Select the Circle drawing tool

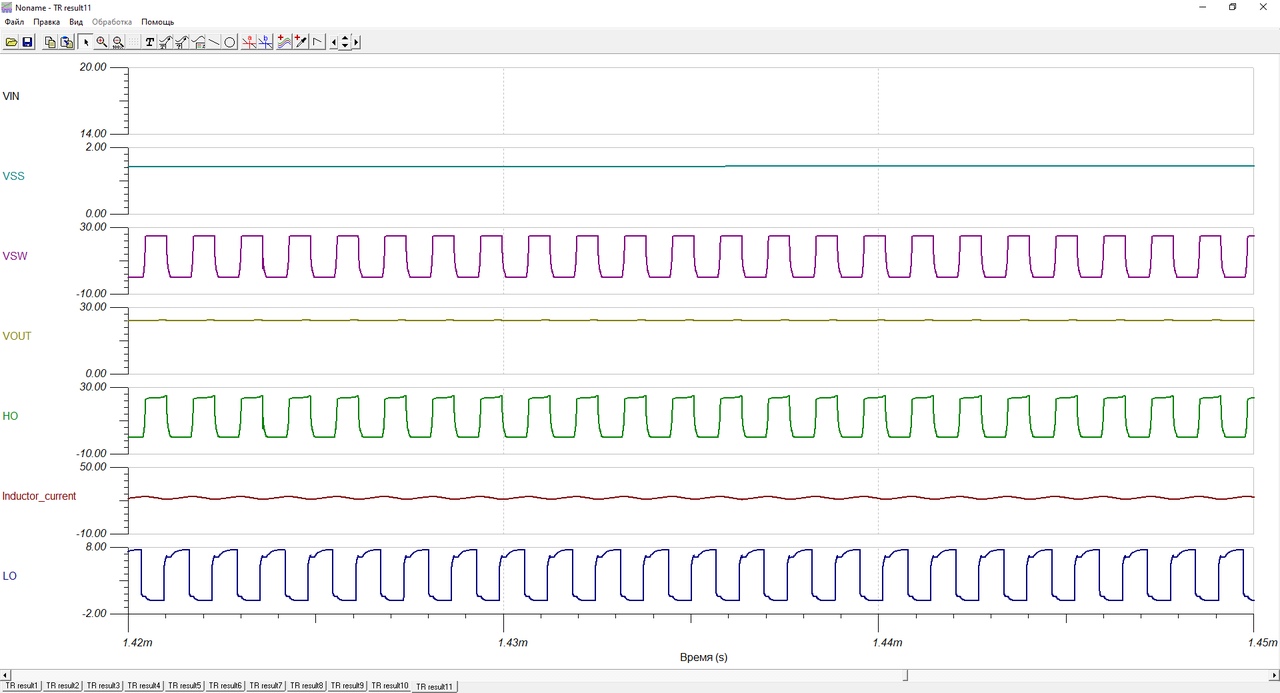(x=230, y=42)
